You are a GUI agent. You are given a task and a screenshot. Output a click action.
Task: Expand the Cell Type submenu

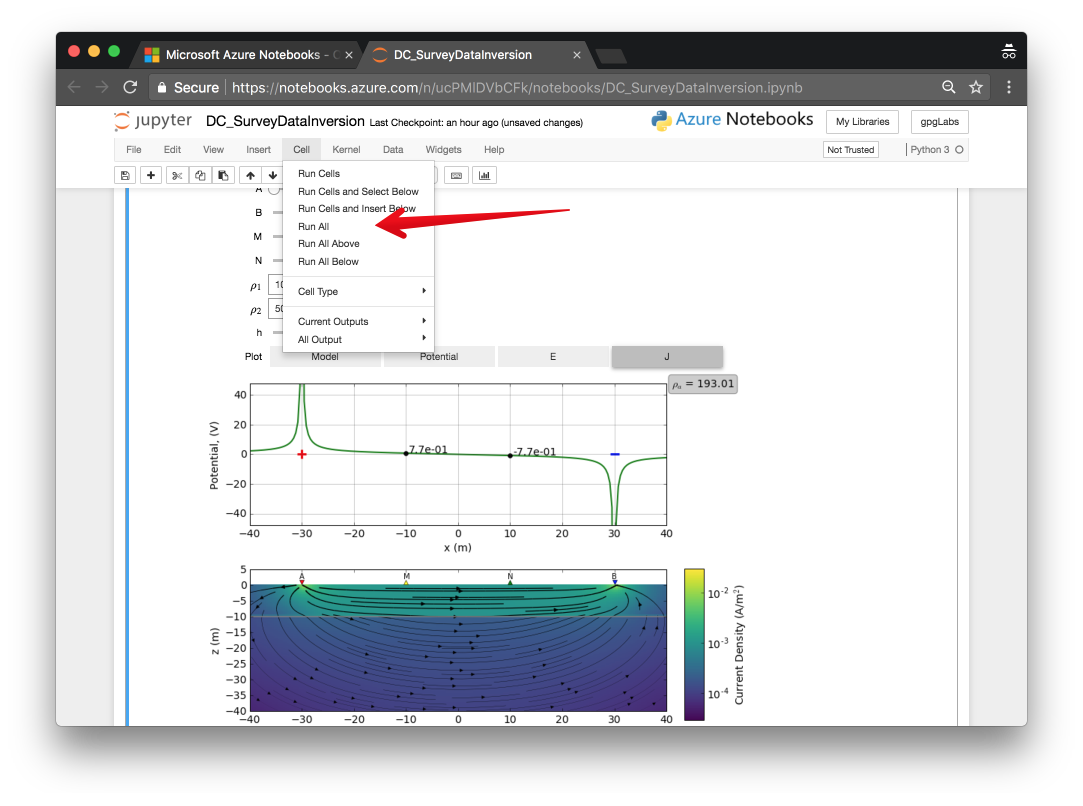click(x=358, y=292)
